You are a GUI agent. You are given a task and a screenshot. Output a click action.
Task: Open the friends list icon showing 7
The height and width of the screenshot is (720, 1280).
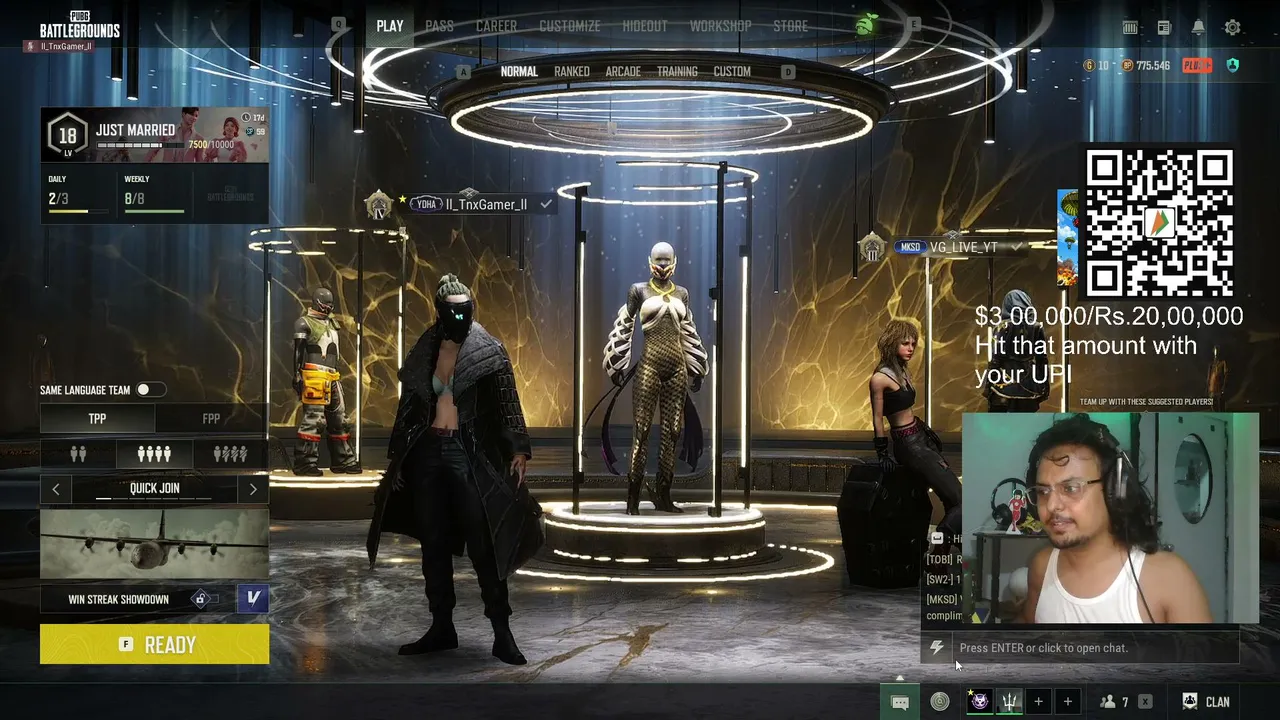1114,702
